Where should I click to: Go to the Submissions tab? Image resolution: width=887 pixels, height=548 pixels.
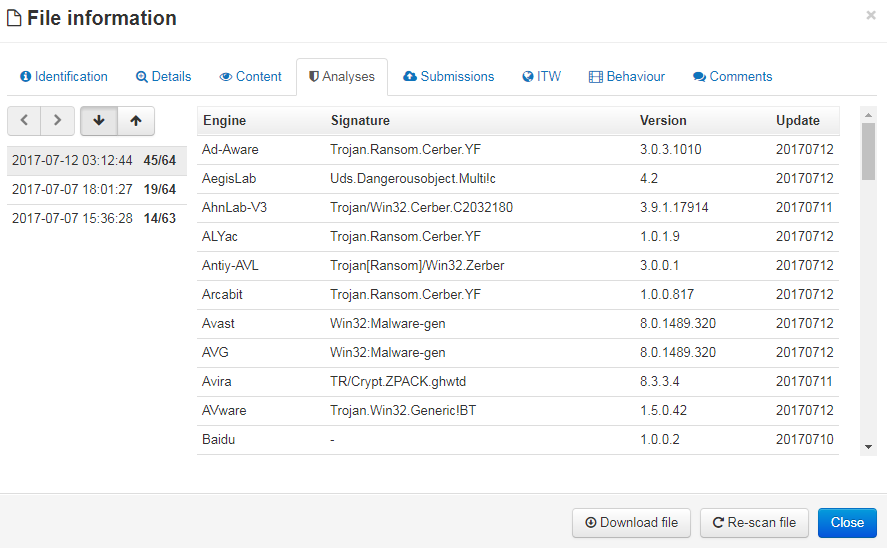tap(448, 76)
